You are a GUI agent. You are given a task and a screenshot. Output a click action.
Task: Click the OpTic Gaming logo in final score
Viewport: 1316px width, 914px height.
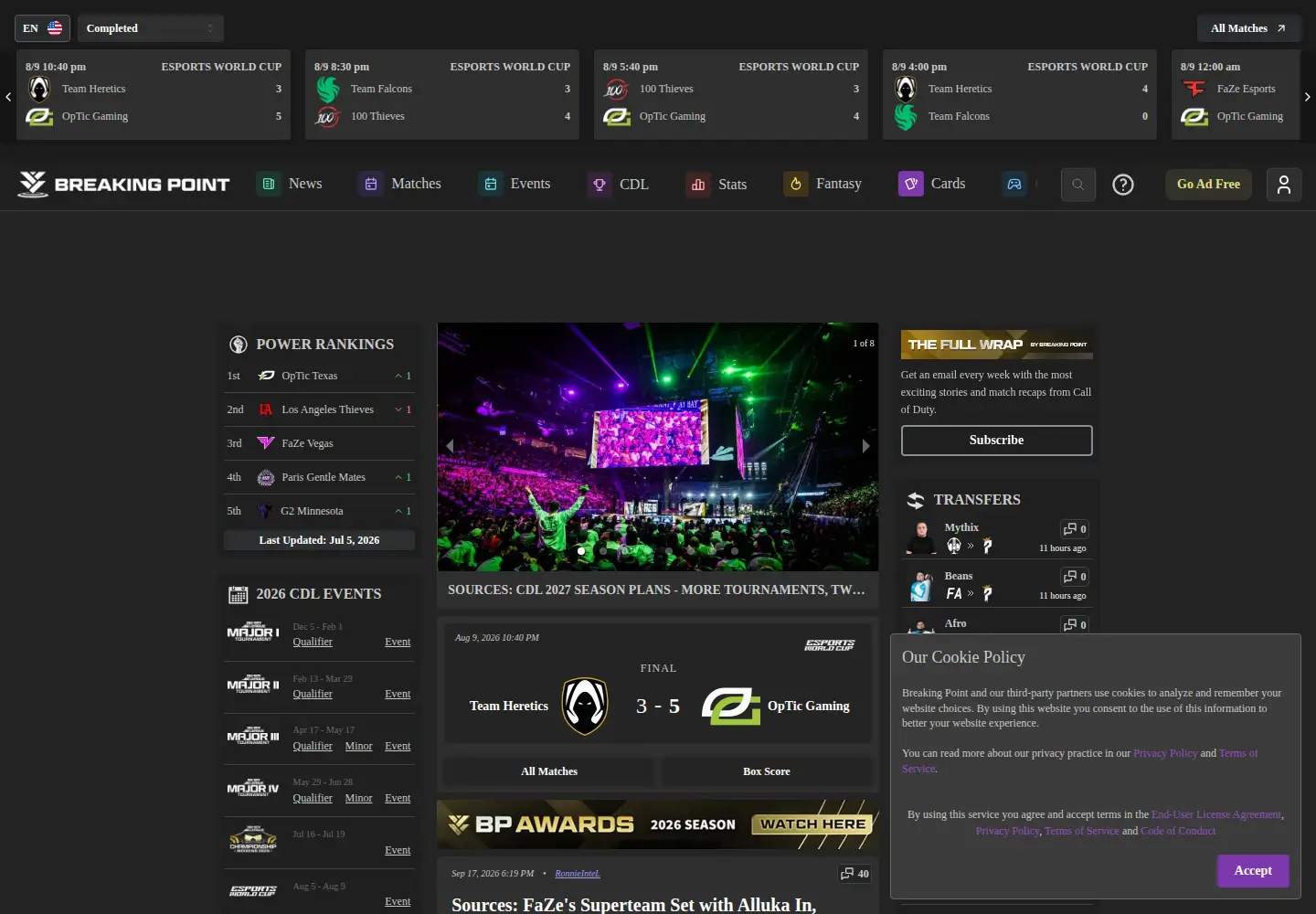pos(731,707)
